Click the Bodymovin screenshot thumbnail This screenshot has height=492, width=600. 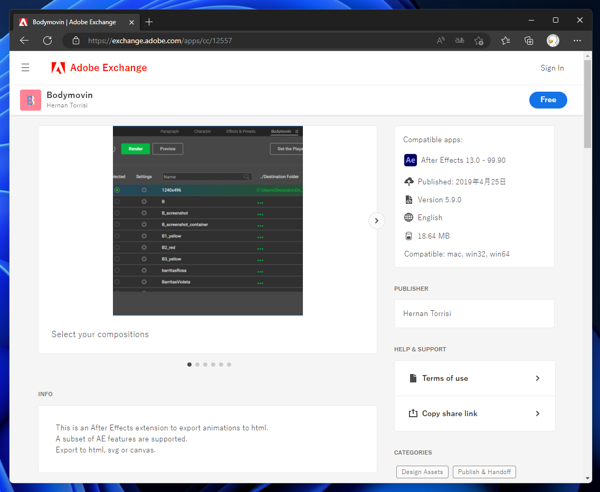click(x=208, y=221)
